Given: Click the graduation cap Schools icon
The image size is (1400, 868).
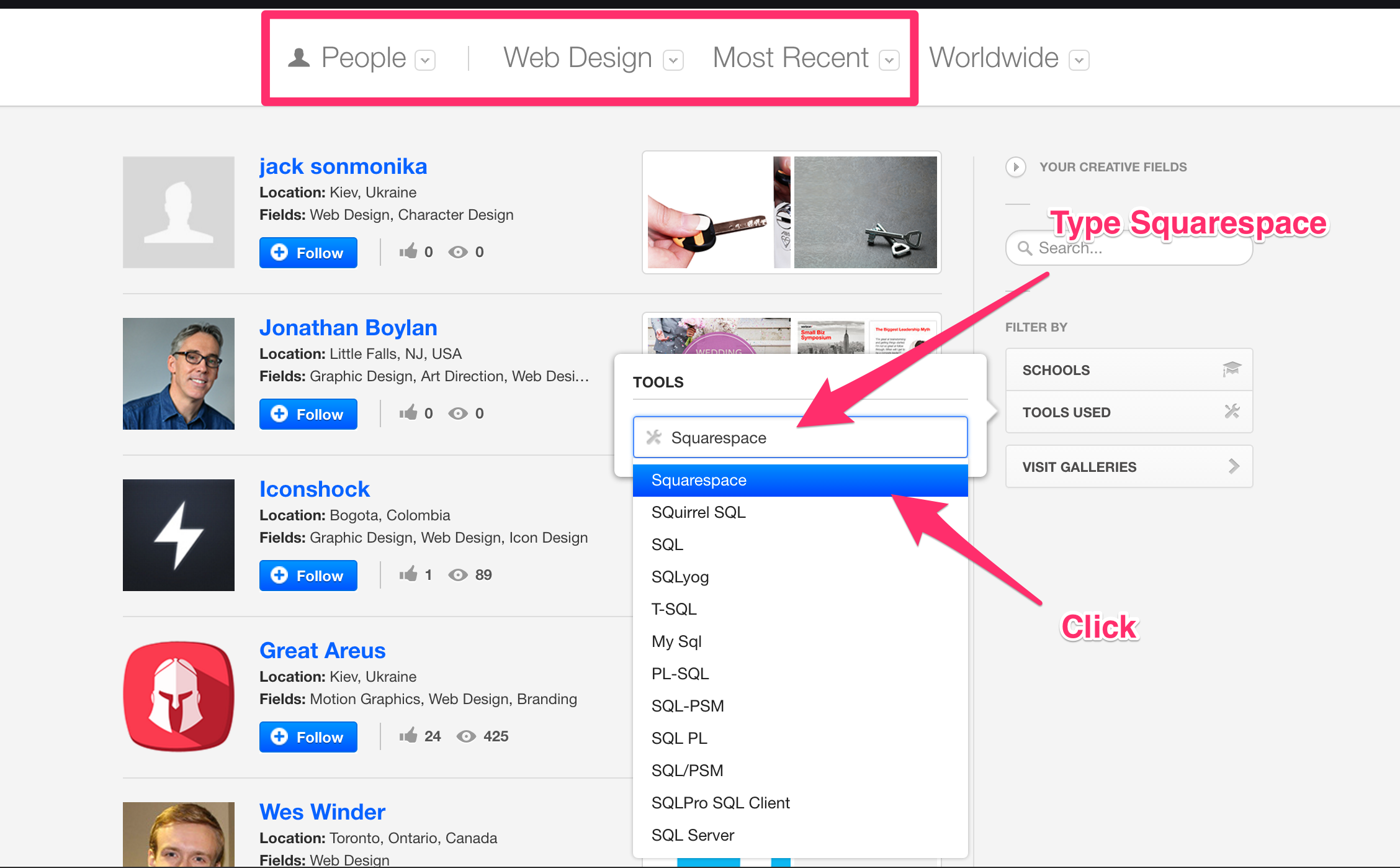Looking at the screenshot, I should 1231,369.
